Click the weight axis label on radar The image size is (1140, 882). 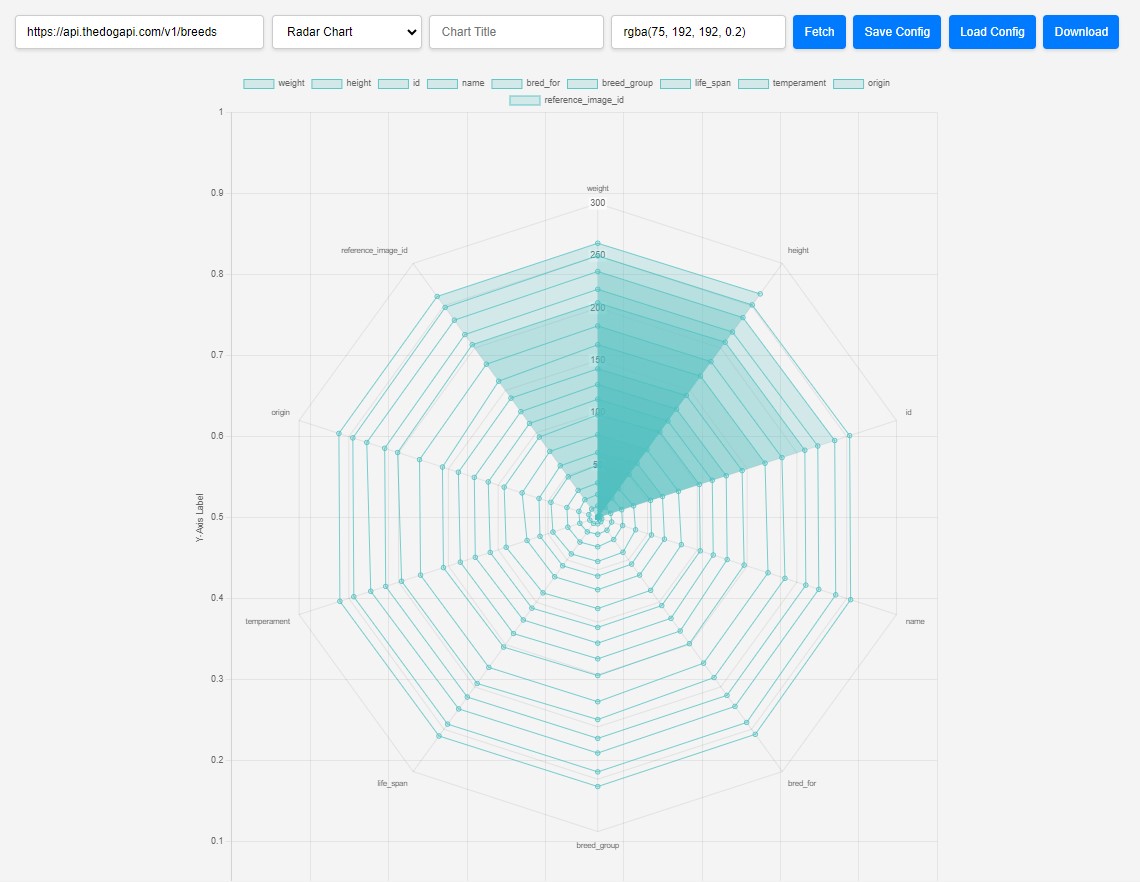pyautogui.click(x=598, y=188)
